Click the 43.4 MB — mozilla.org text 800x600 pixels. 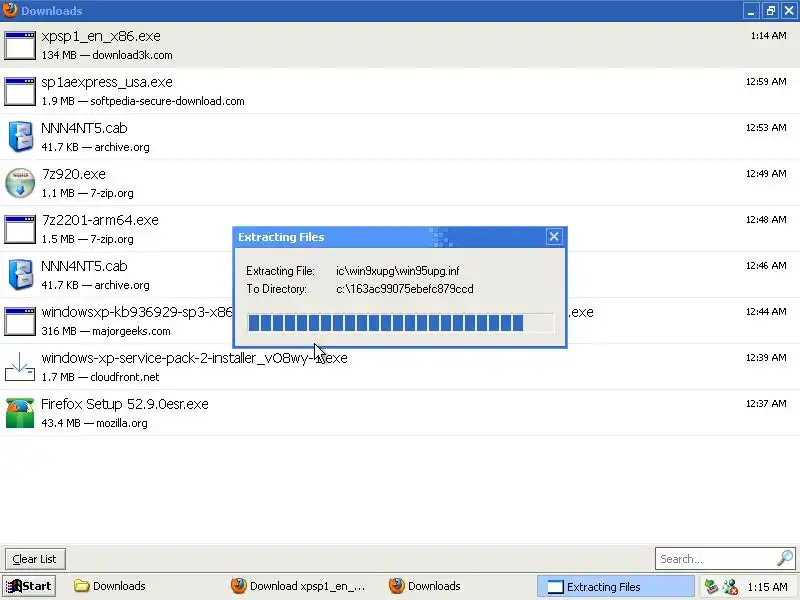click(x=94, y=423)
